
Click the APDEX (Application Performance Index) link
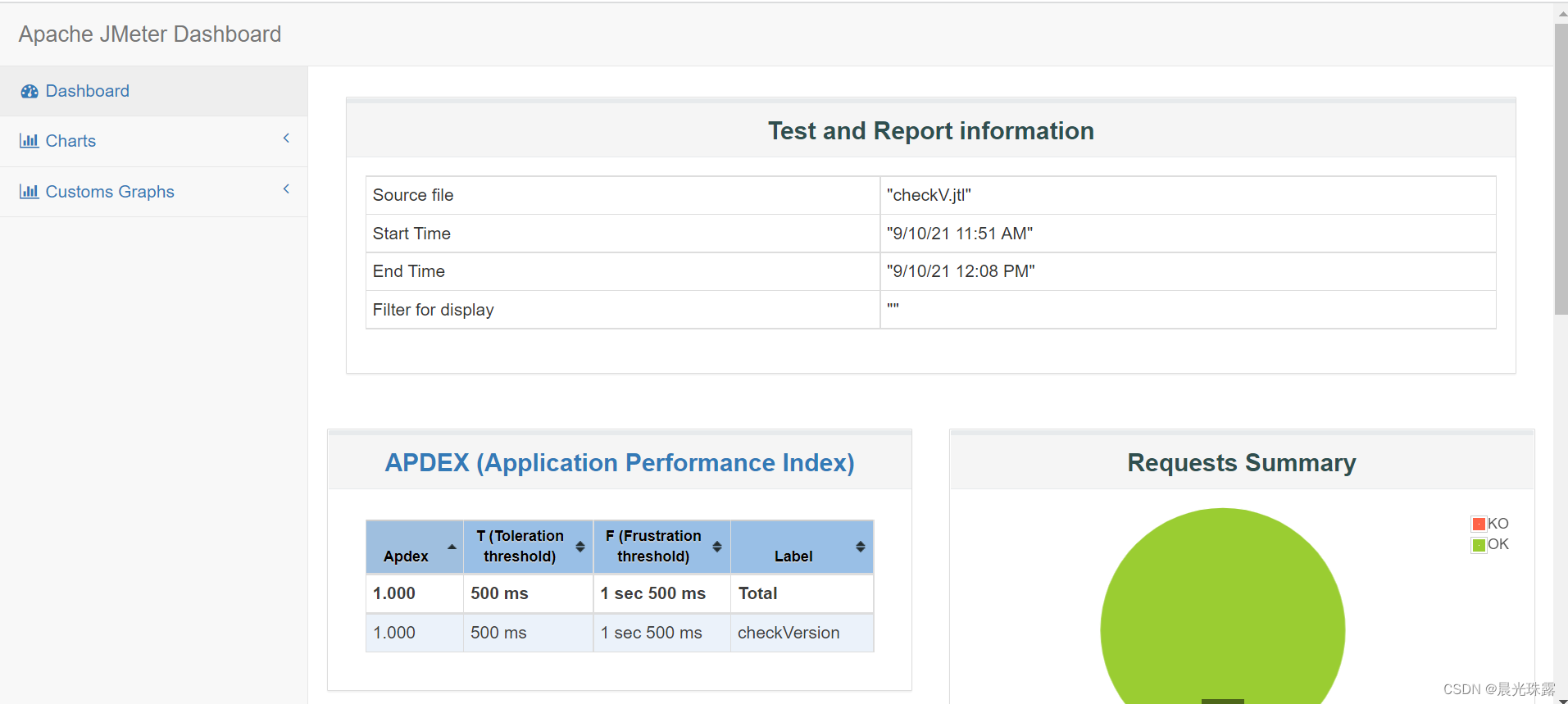(x=620, y=463)
